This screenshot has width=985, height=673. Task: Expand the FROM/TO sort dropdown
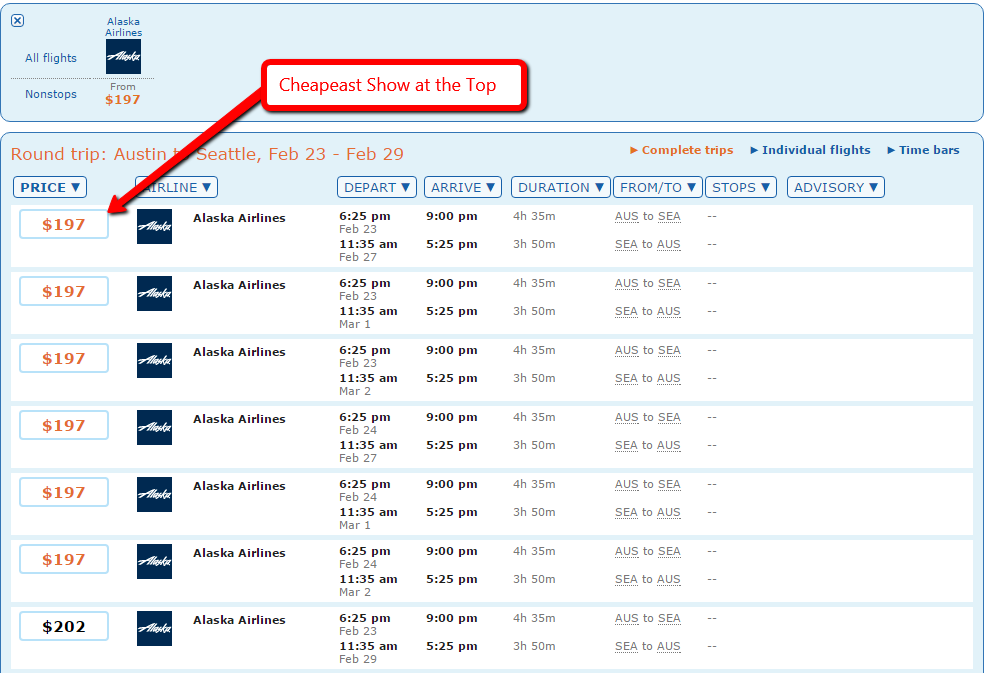coord(657,187)
